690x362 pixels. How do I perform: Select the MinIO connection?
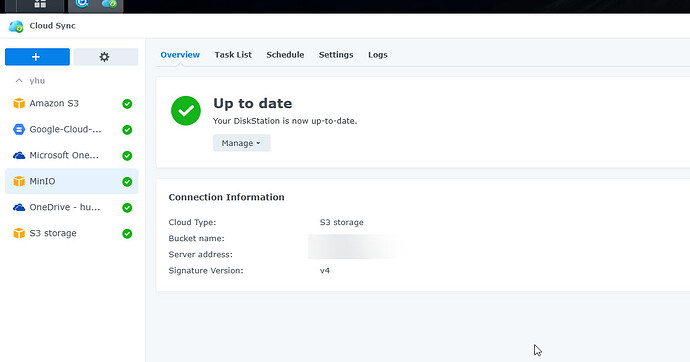pos(71,181)
